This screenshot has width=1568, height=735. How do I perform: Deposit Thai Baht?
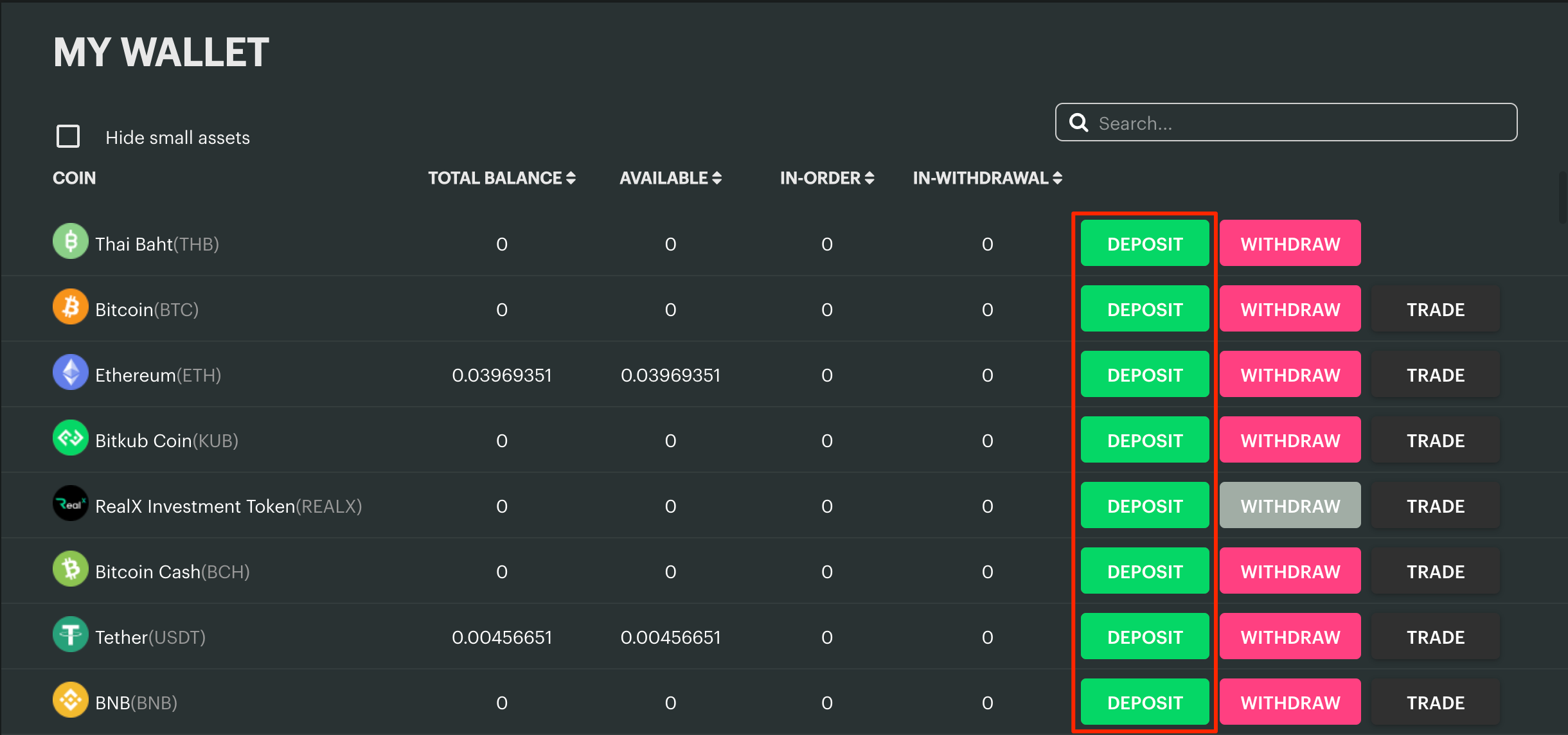coord(1145,244)
